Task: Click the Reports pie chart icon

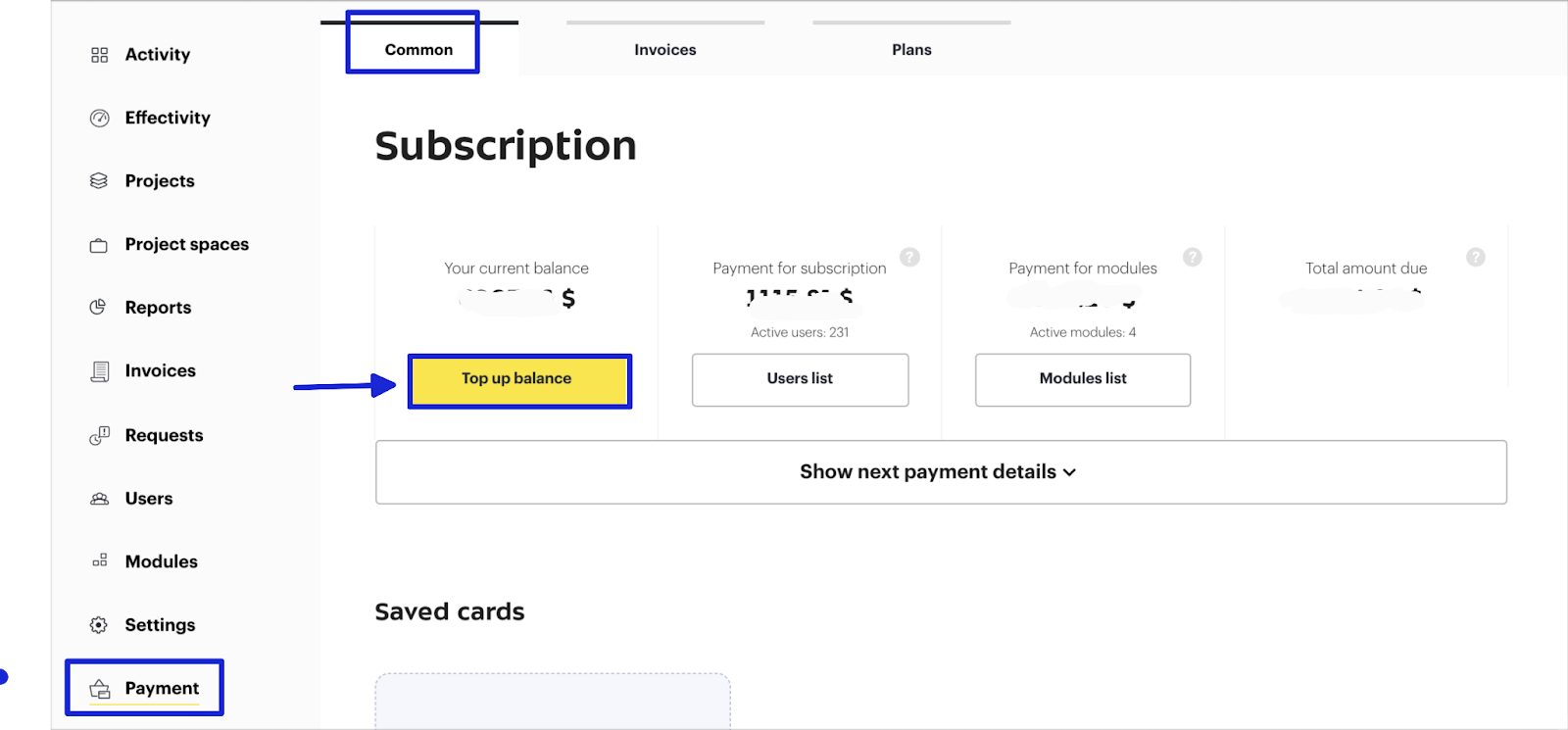Action: tap(98, 308)
